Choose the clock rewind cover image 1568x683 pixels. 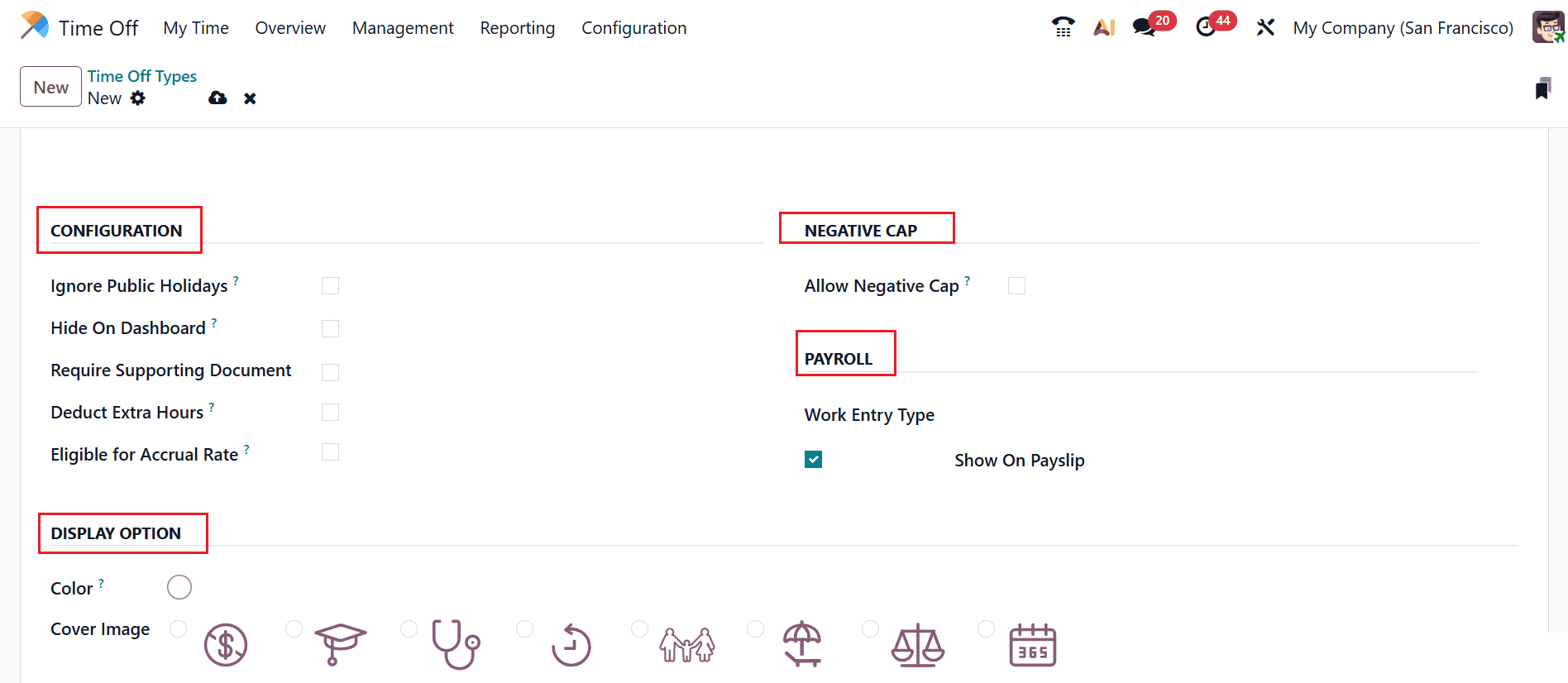[x=571, y=645]
